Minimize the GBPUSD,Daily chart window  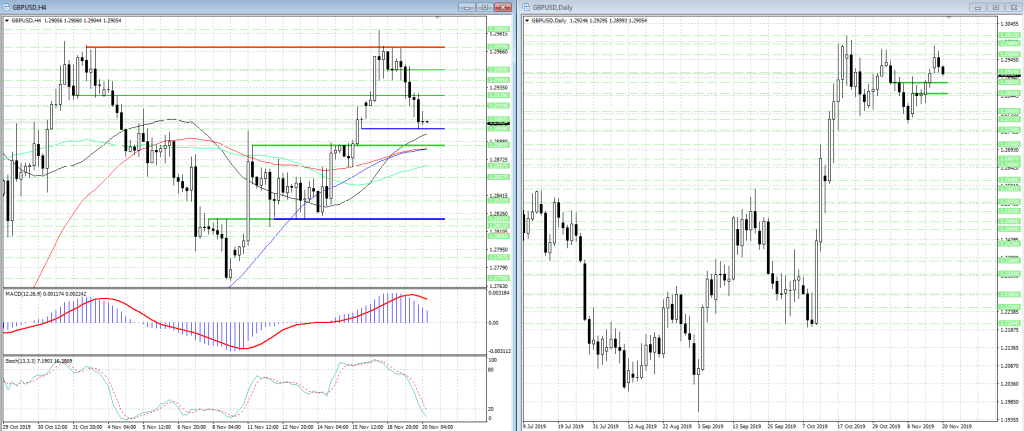pyautogui.click(x=977, y=7)
